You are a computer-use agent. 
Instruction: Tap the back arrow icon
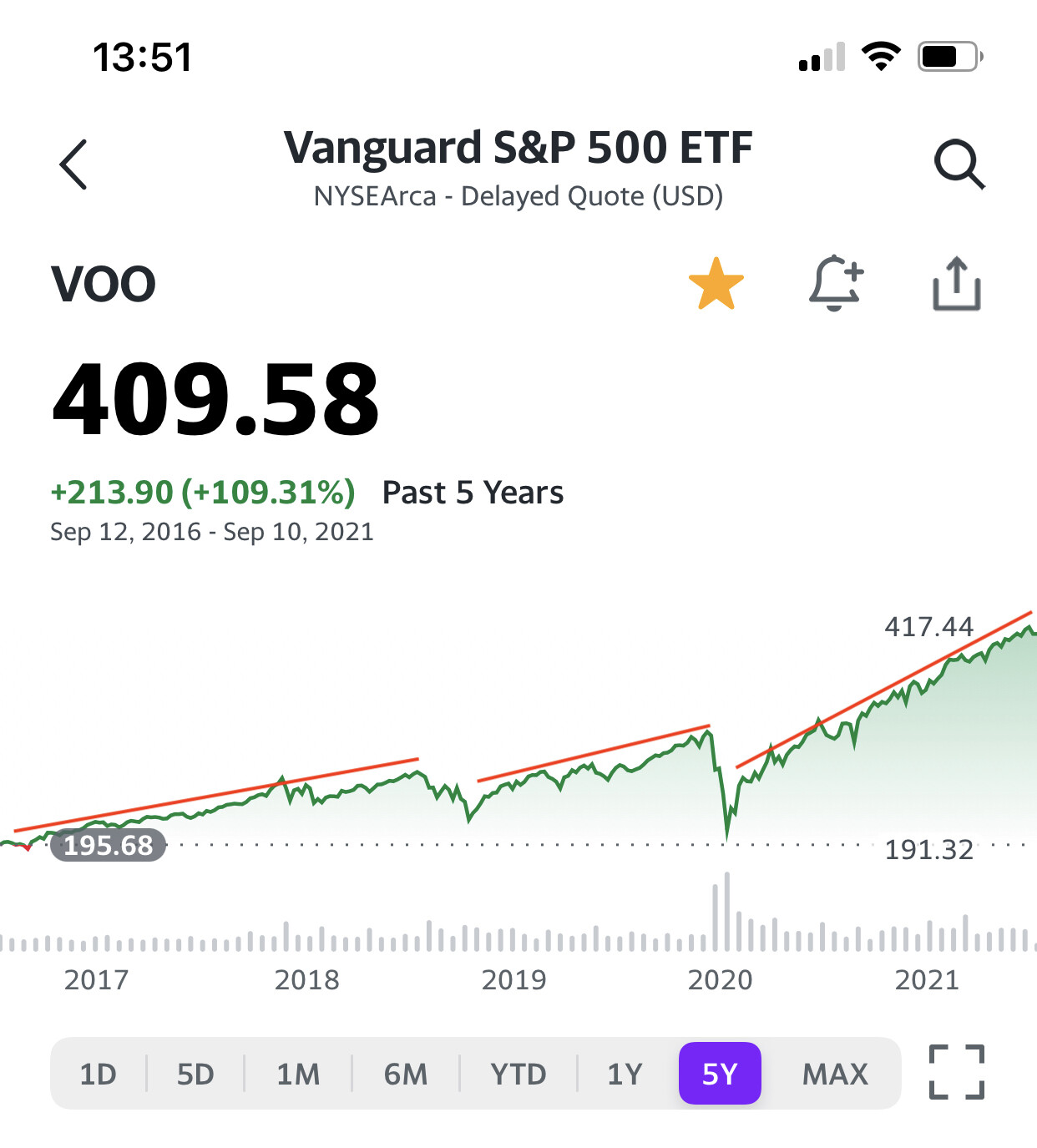pos(73,164)
